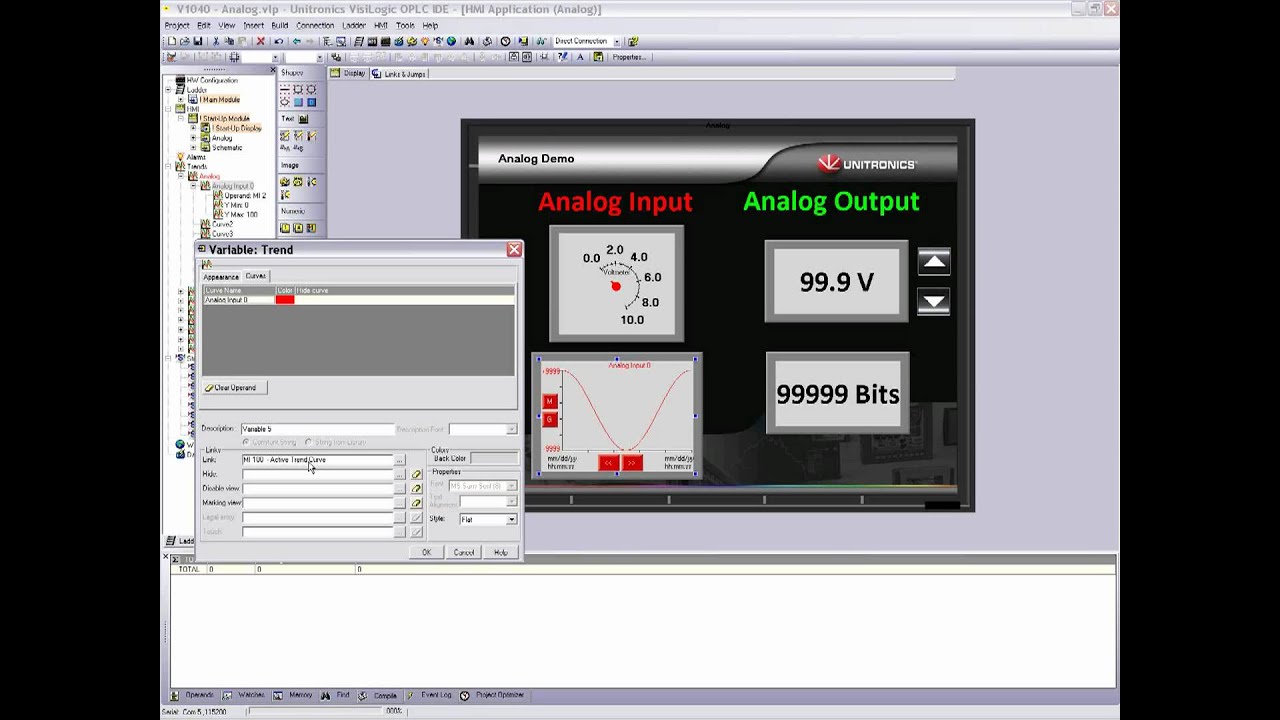Click the Save (floppy disk) toolbar icon
This screenshot has width=1280, height=720.
tap(198, 41)
